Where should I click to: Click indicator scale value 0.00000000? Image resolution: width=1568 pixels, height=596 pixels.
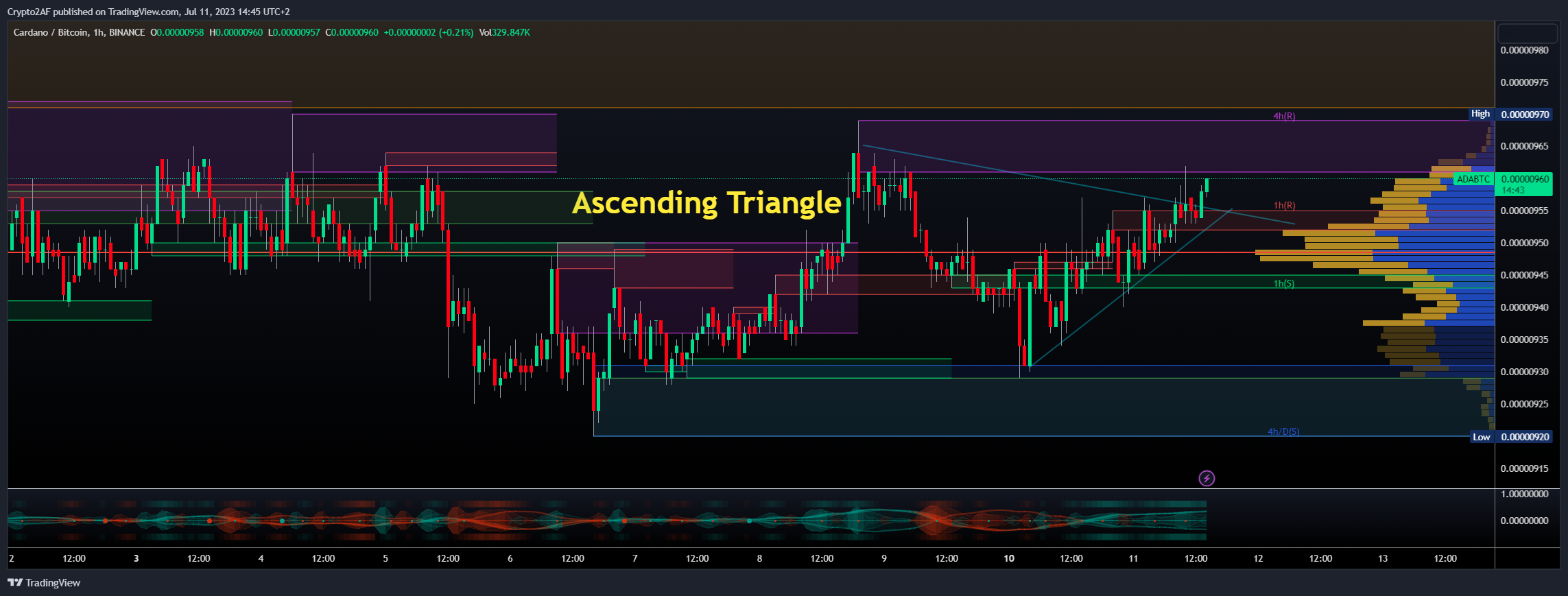point(1523,521)
